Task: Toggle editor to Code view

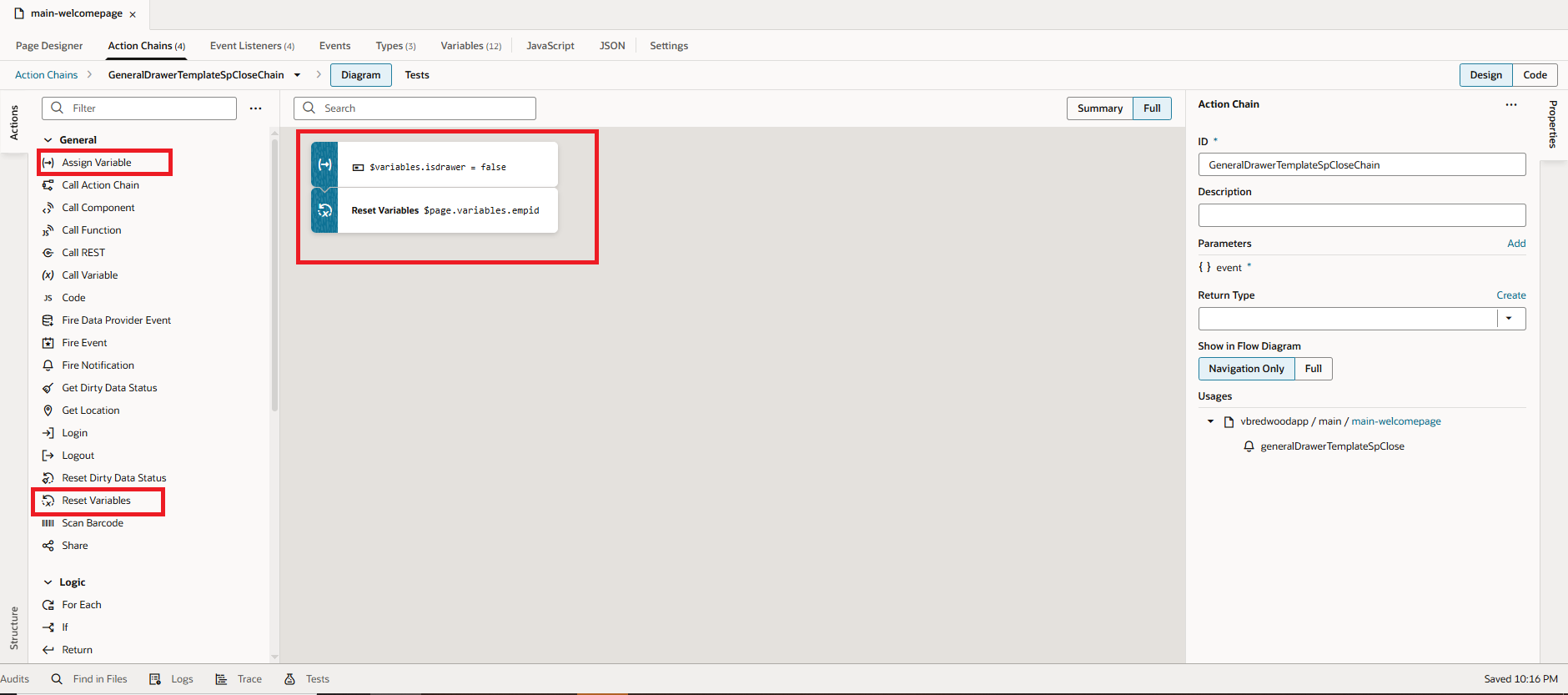Action: (x=1535, y=75)
